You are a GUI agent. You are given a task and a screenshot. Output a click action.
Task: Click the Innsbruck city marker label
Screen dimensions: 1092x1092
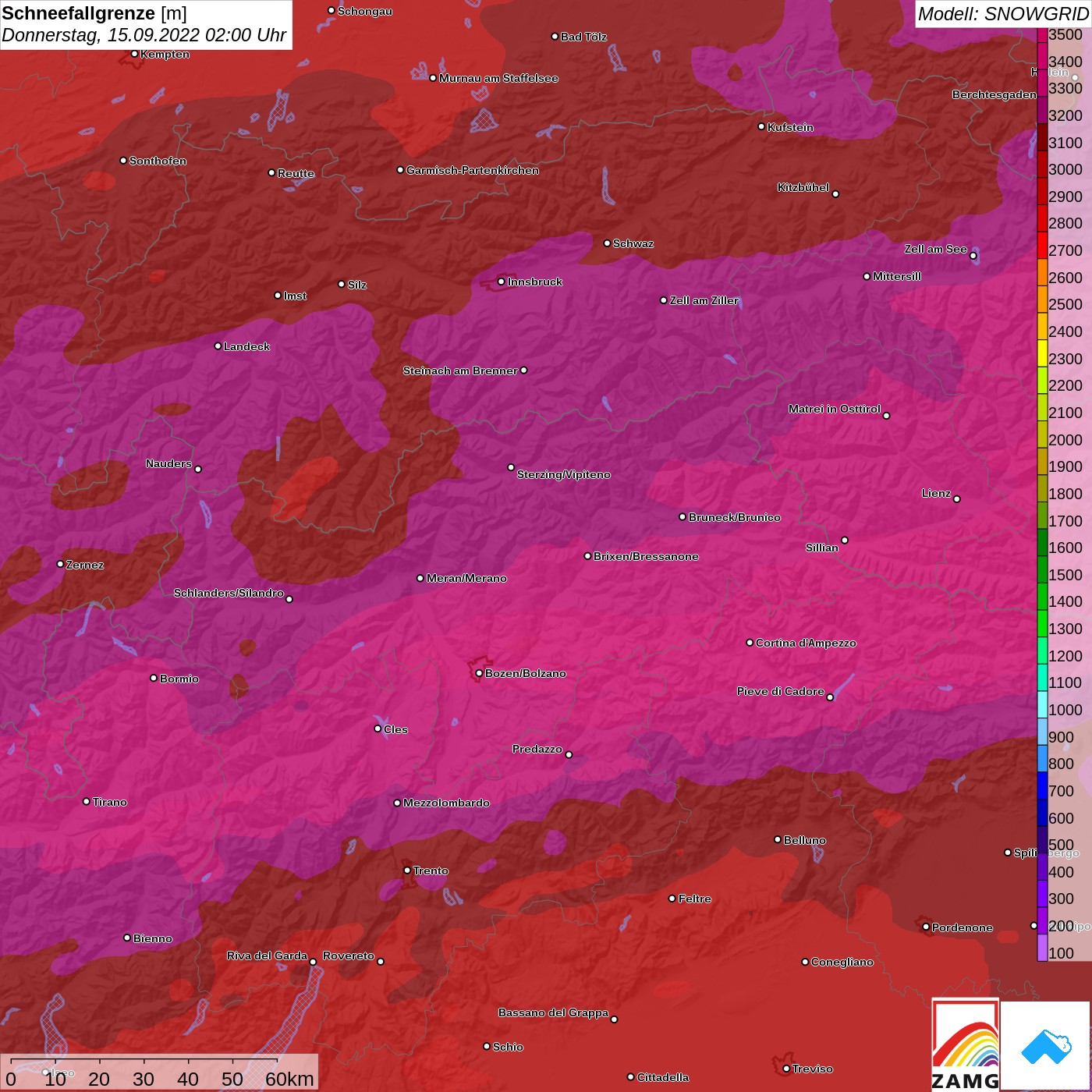pyautogui.click(x=535, y=282)
